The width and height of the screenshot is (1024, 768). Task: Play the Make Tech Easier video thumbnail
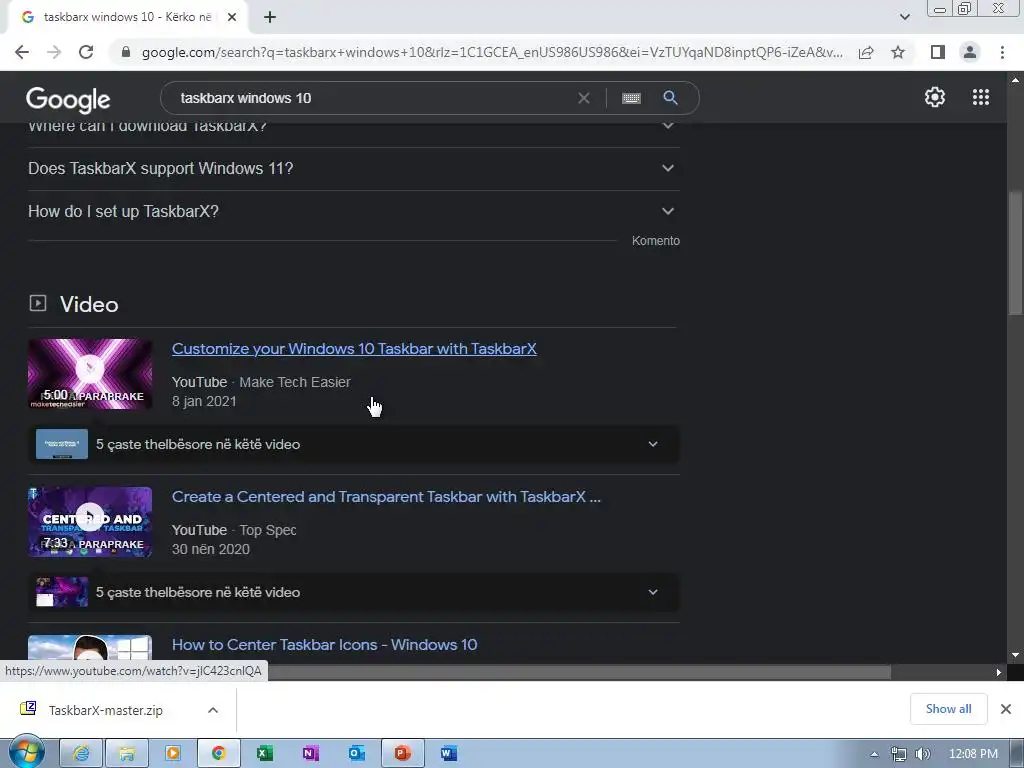tap(90, 374)
